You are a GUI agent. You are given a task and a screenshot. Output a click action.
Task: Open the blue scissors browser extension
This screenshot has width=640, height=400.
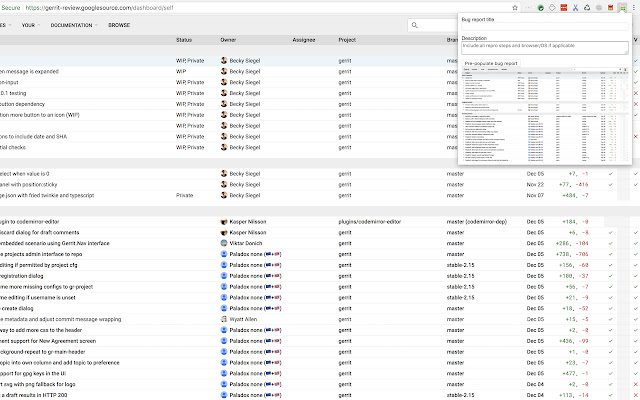click(x=575, y=7)
